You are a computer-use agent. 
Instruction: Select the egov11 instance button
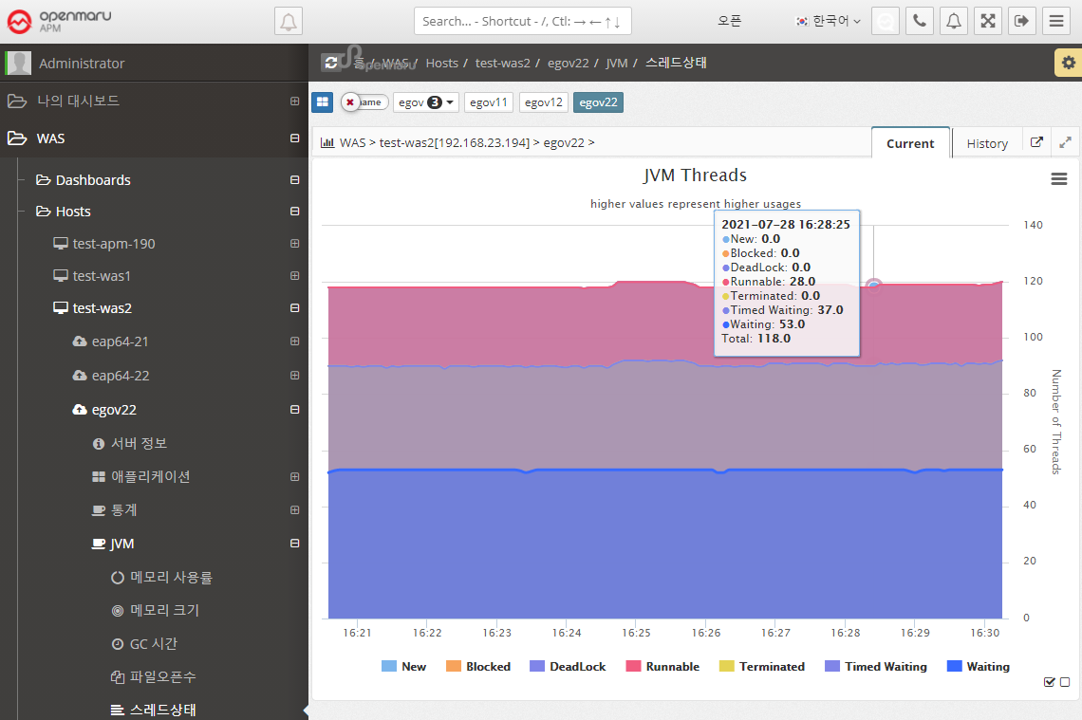(x=489, y=102)
